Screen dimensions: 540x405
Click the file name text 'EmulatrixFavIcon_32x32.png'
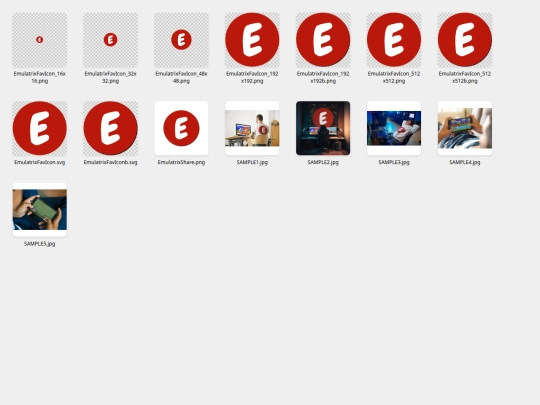tap(111, 77)
